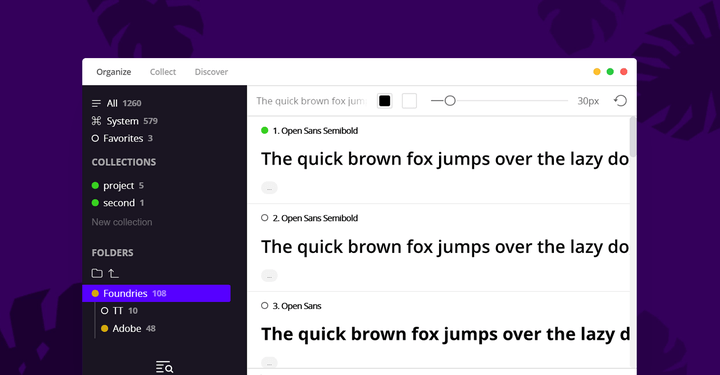Click the 2. Open Sans Semibold label
Viewport: 720px width, 375px height.
(x=315, y=218)
